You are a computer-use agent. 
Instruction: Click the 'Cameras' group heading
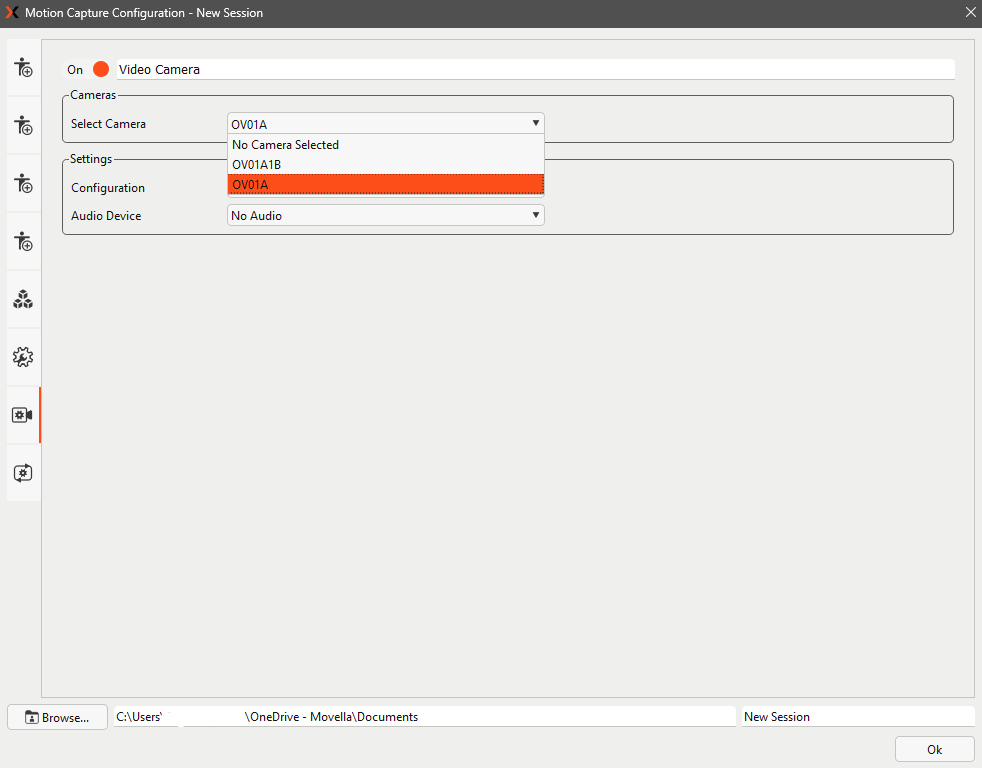(x=93, y=95)
